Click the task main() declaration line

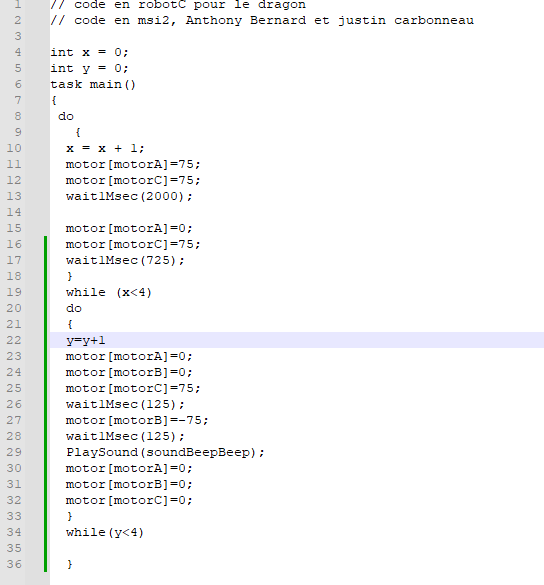[x=93, y=84]
